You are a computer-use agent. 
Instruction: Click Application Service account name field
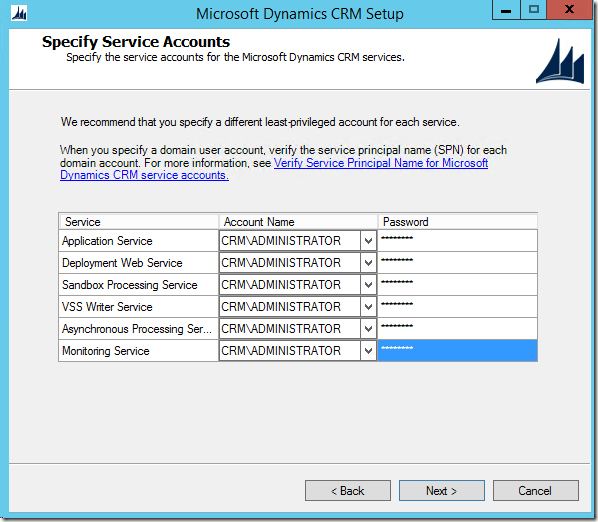tap(290, 241)
